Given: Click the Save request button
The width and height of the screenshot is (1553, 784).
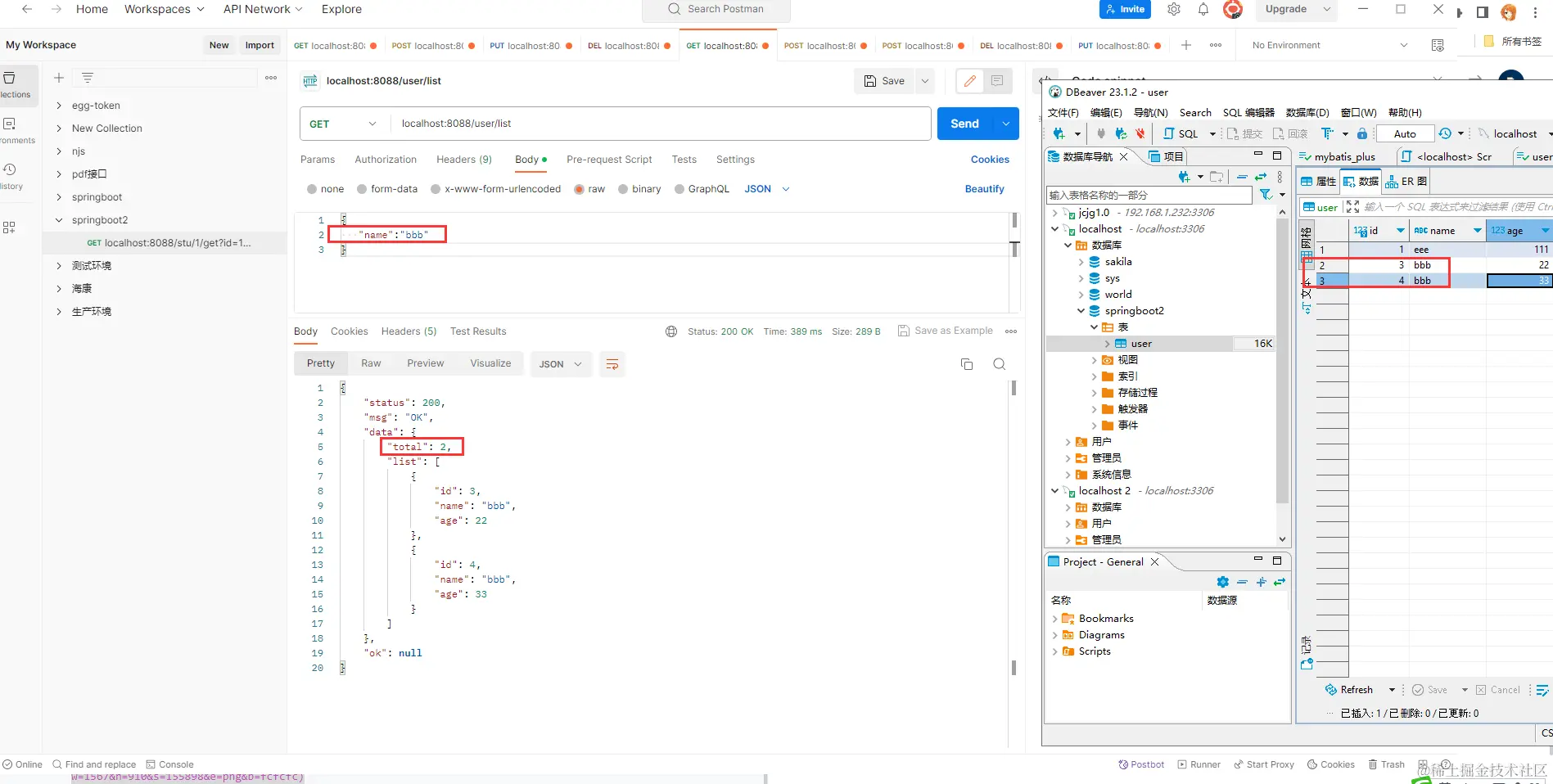Looking at the screenshot, I should [884, 81].
